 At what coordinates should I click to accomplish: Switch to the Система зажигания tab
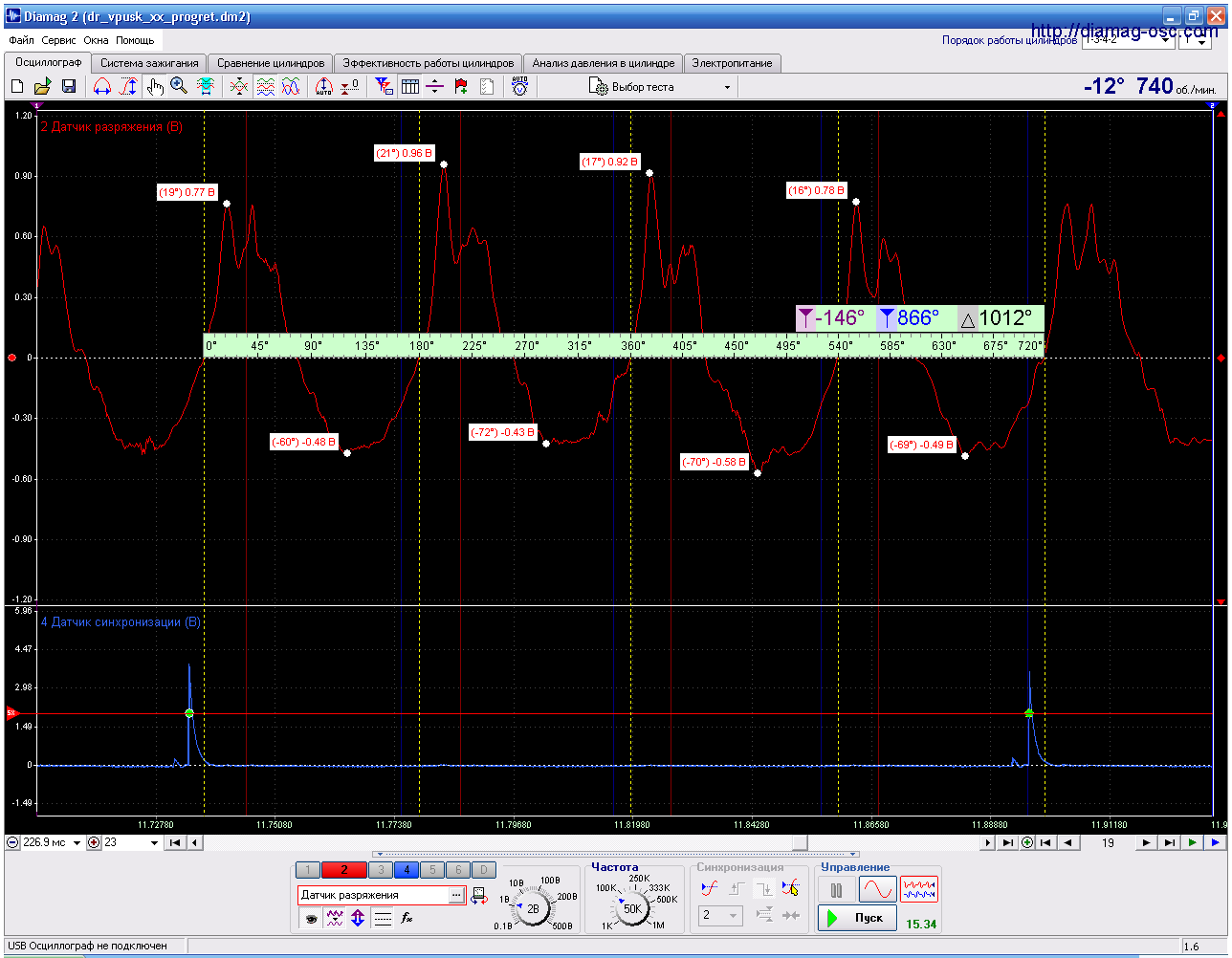[x=149, y=63]
